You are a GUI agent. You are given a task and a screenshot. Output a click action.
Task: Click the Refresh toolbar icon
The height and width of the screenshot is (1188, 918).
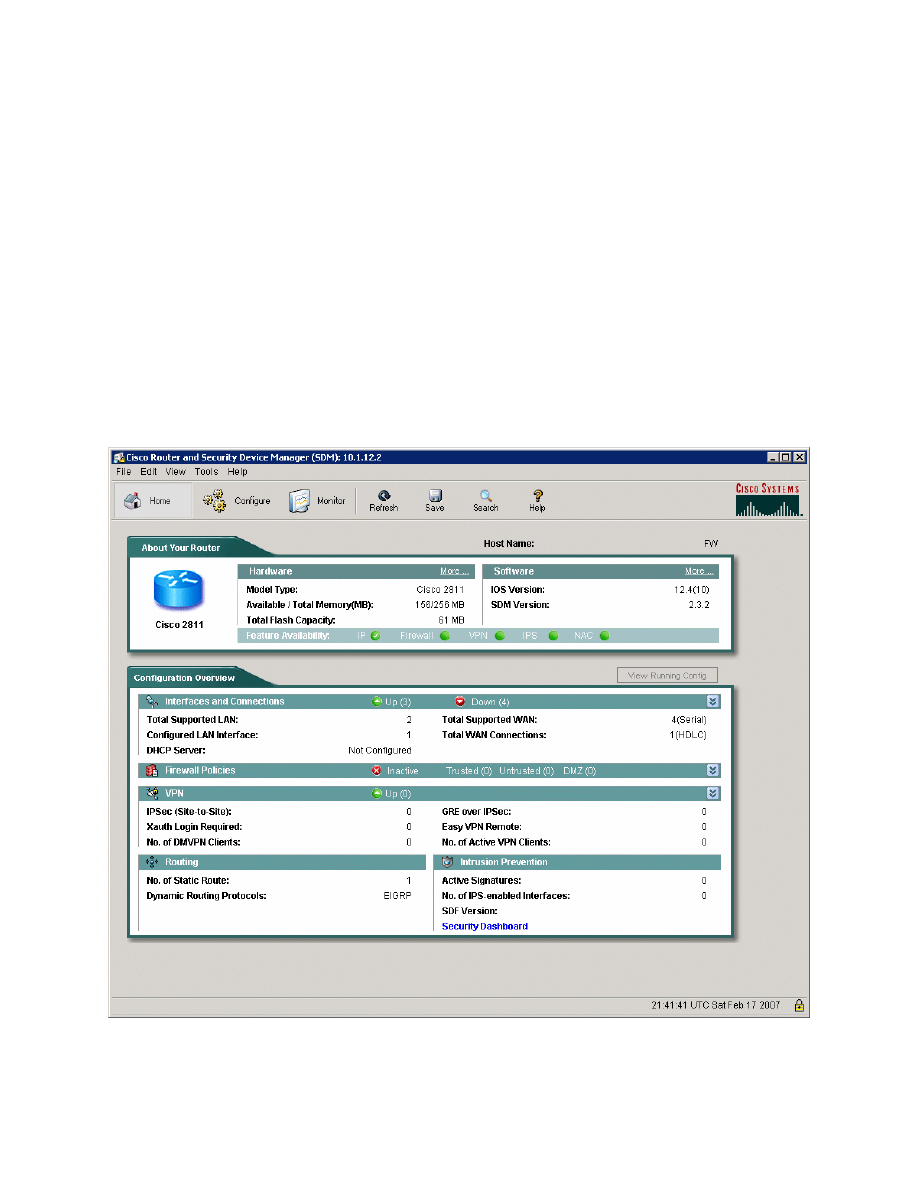point(383,495)
